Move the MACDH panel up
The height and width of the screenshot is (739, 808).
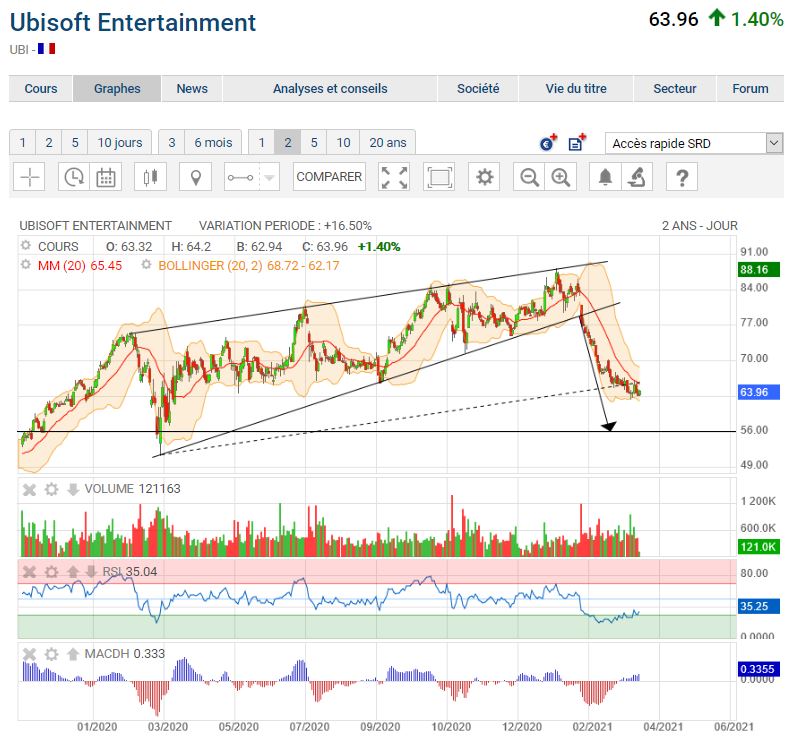click(73, 654)
